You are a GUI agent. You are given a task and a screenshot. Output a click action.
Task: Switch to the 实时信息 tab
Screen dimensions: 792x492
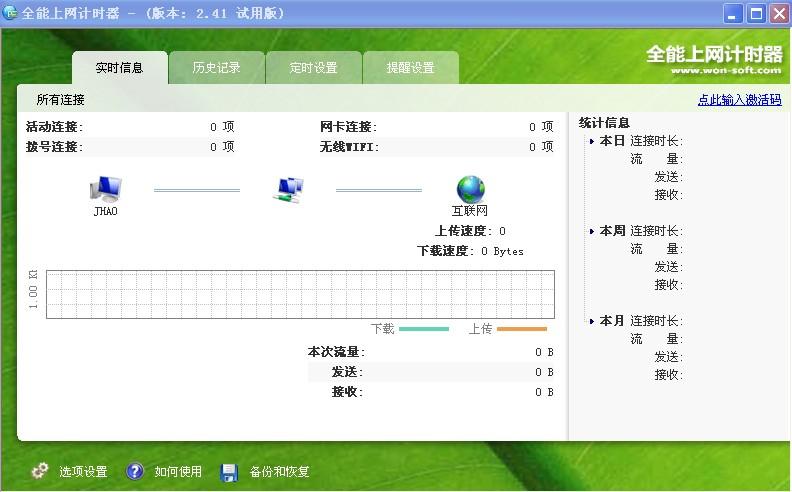click(120, 68)
